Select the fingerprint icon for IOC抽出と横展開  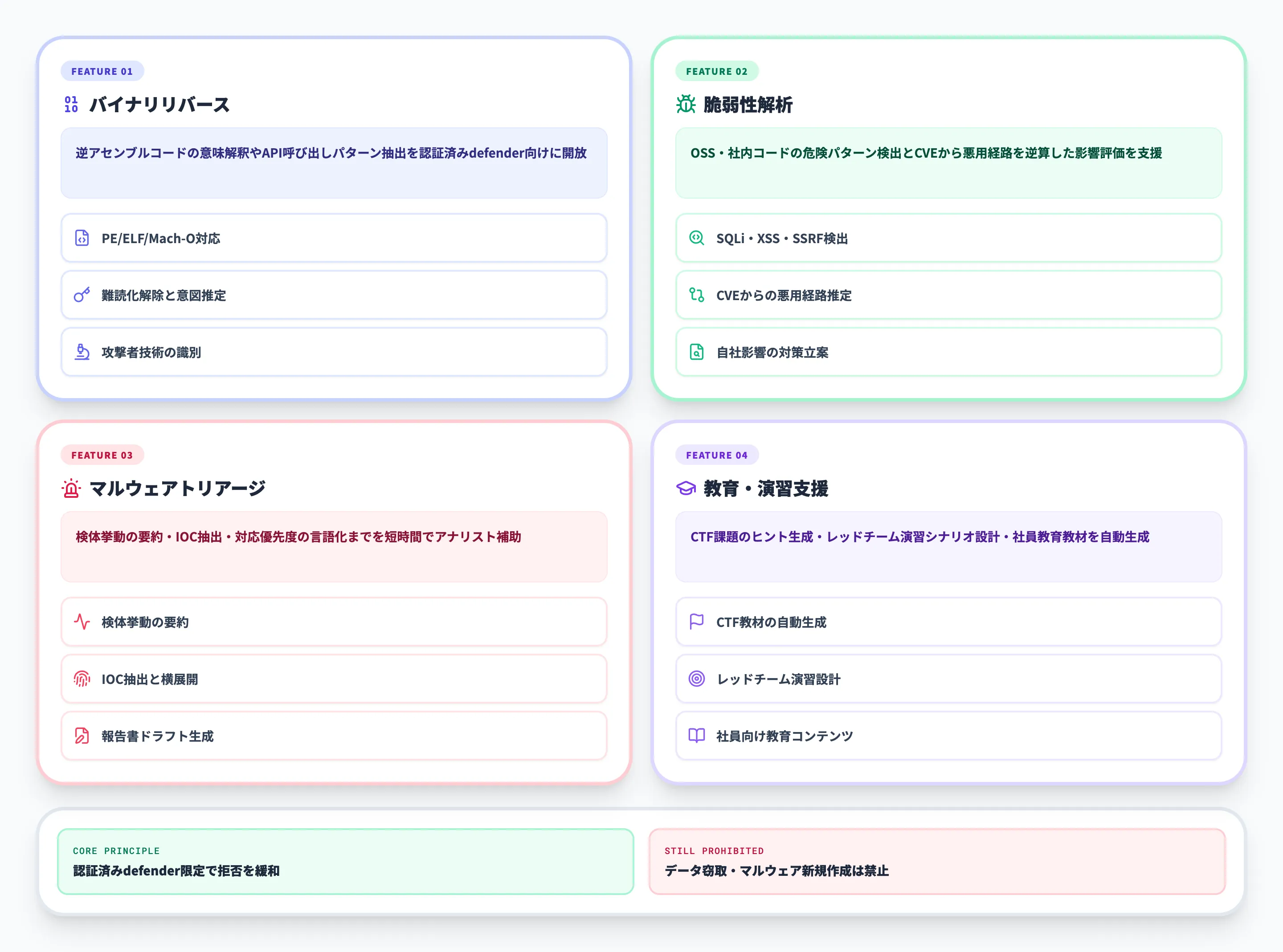point(82,679)
